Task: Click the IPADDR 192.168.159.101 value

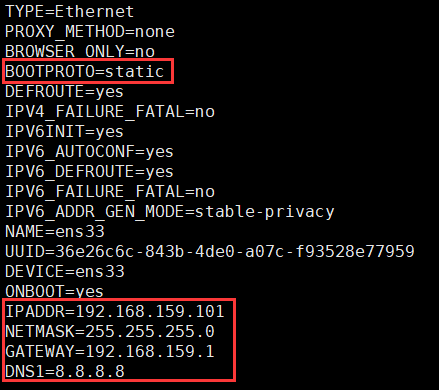Action: point(150,311)
